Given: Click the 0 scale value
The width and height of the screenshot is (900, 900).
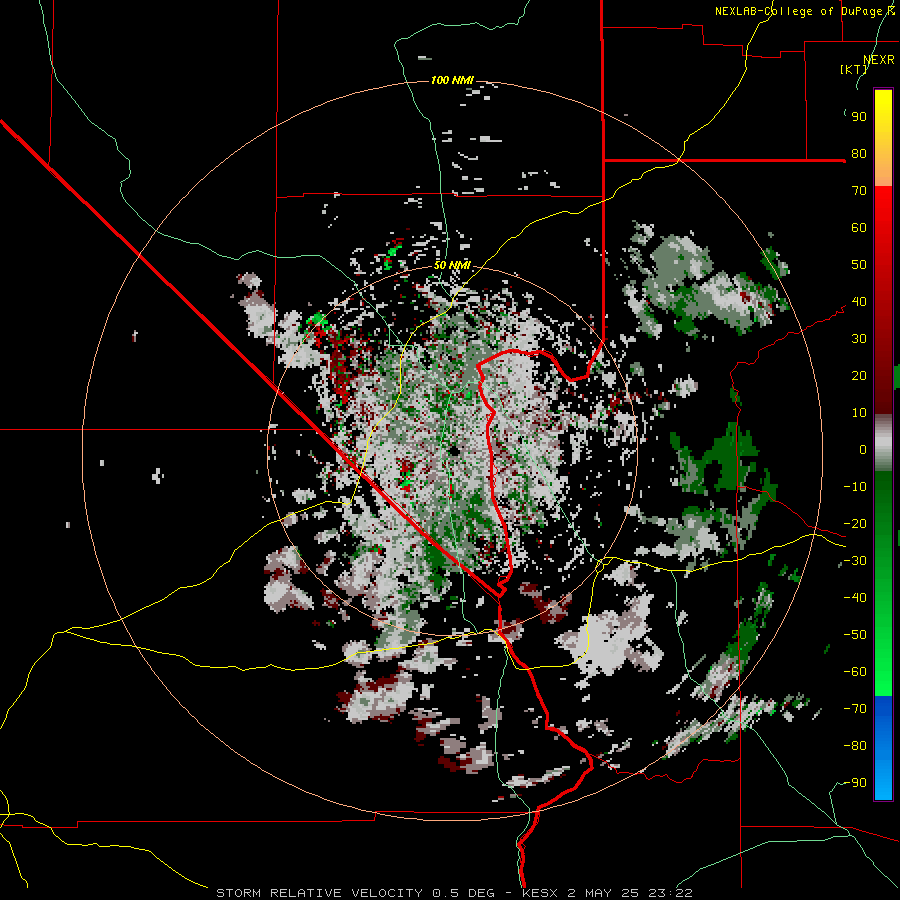Looking at the screenshot, I should (863, 450).
